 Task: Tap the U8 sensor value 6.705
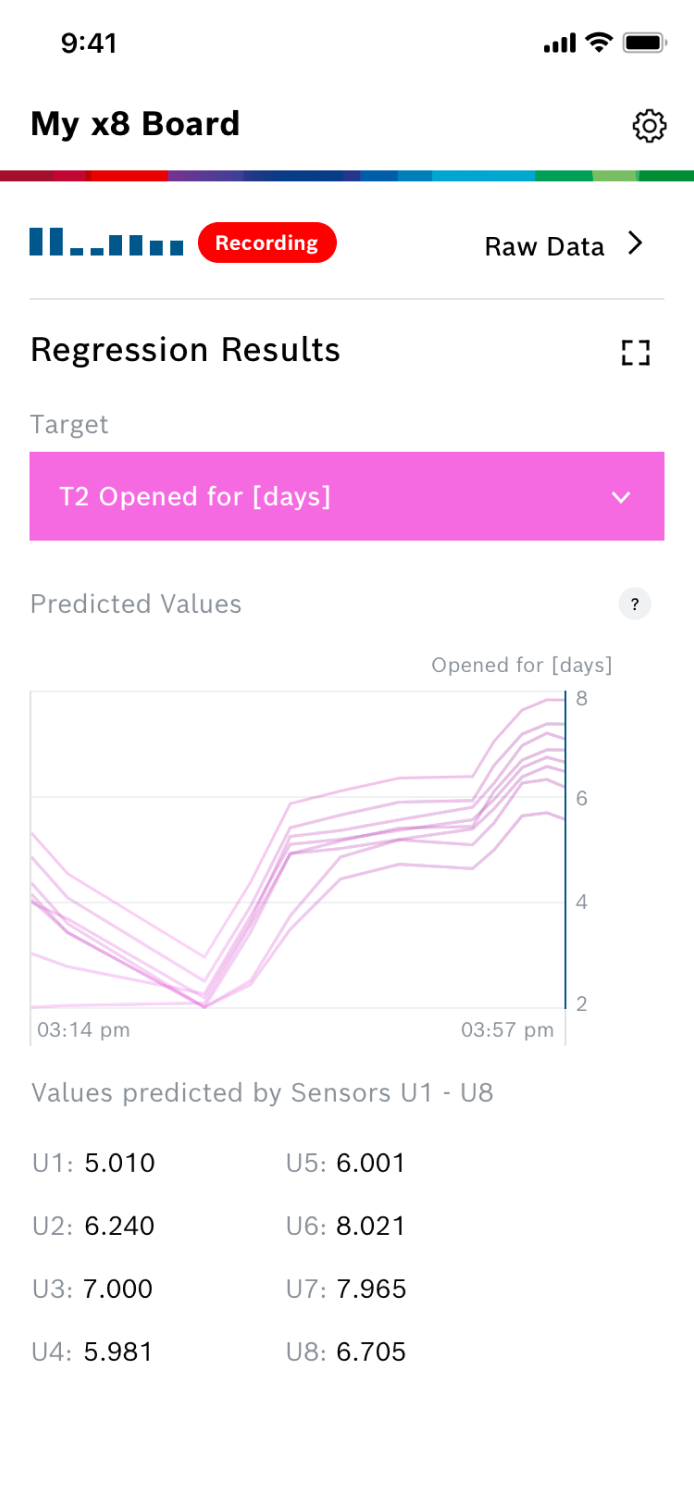tap(371, 1352)
